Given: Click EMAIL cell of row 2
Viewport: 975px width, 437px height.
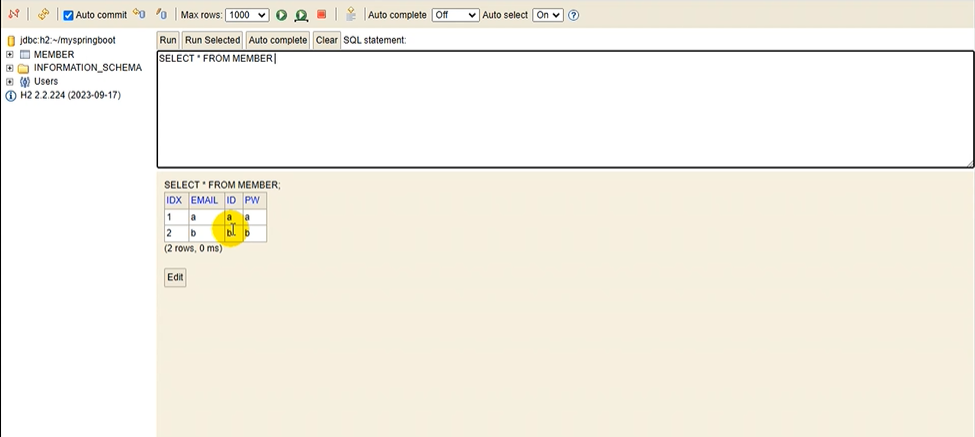Looking at the screenshot, I should [x=206, y=234].
